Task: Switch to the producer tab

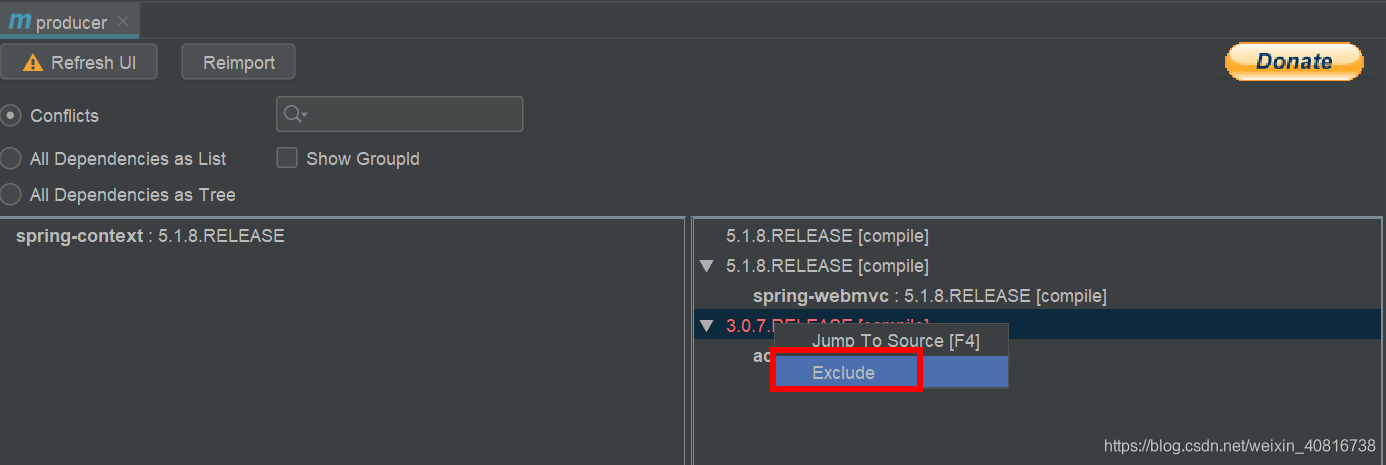Action: click(70, 22)
